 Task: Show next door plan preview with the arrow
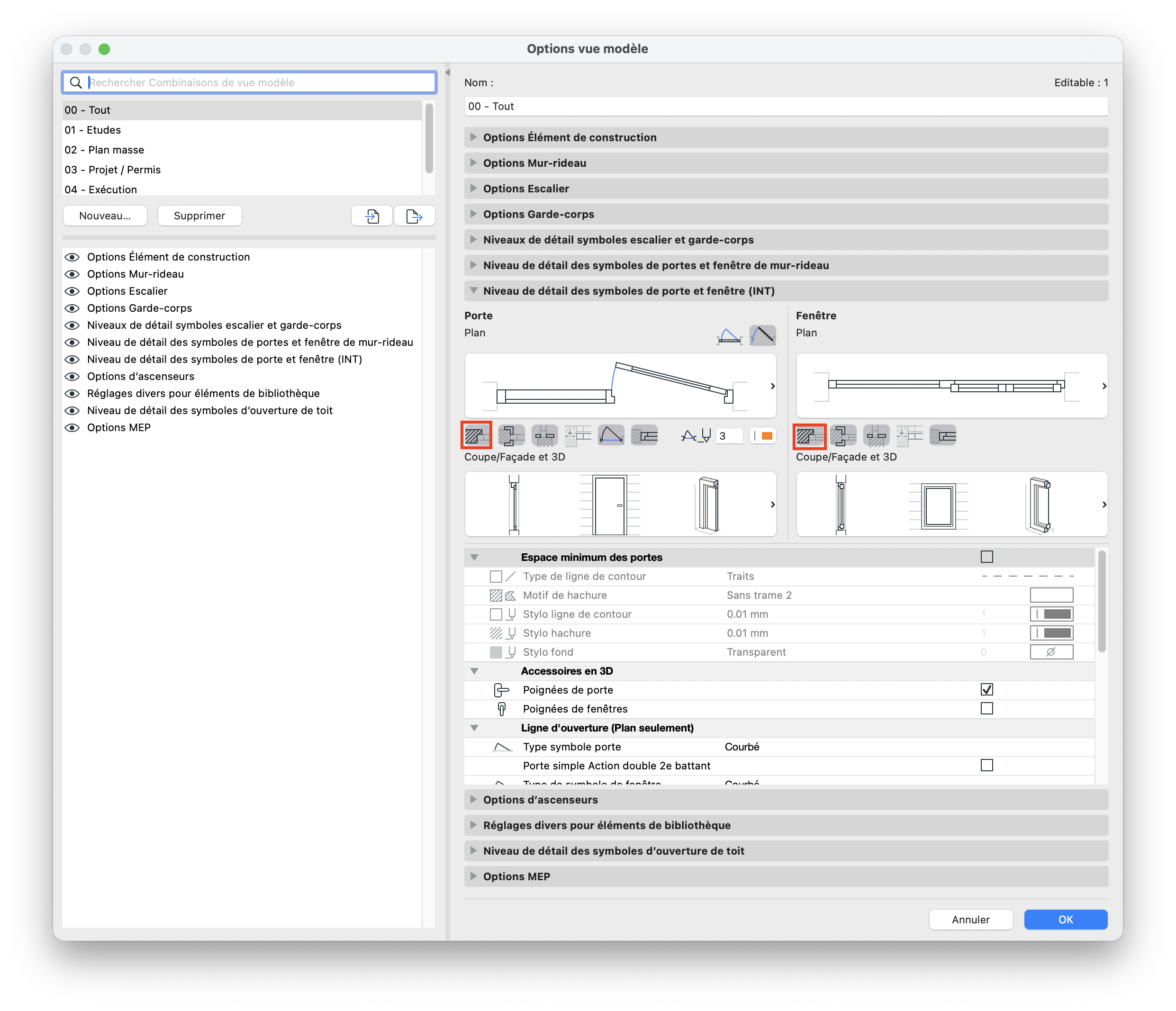tap(772, 386)
